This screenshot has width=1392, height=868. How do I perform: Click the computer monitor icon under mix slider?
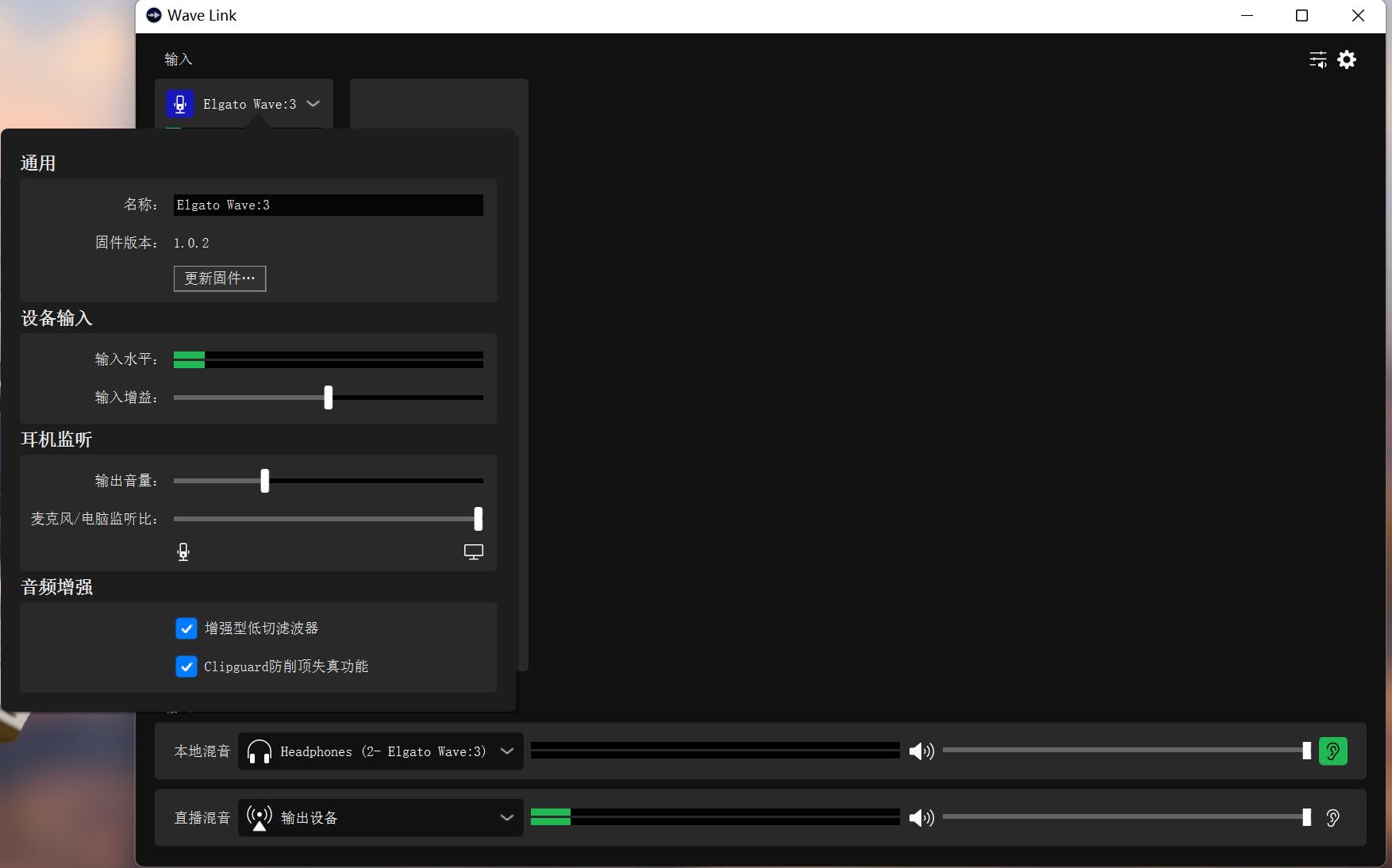(x=474, y=552)
